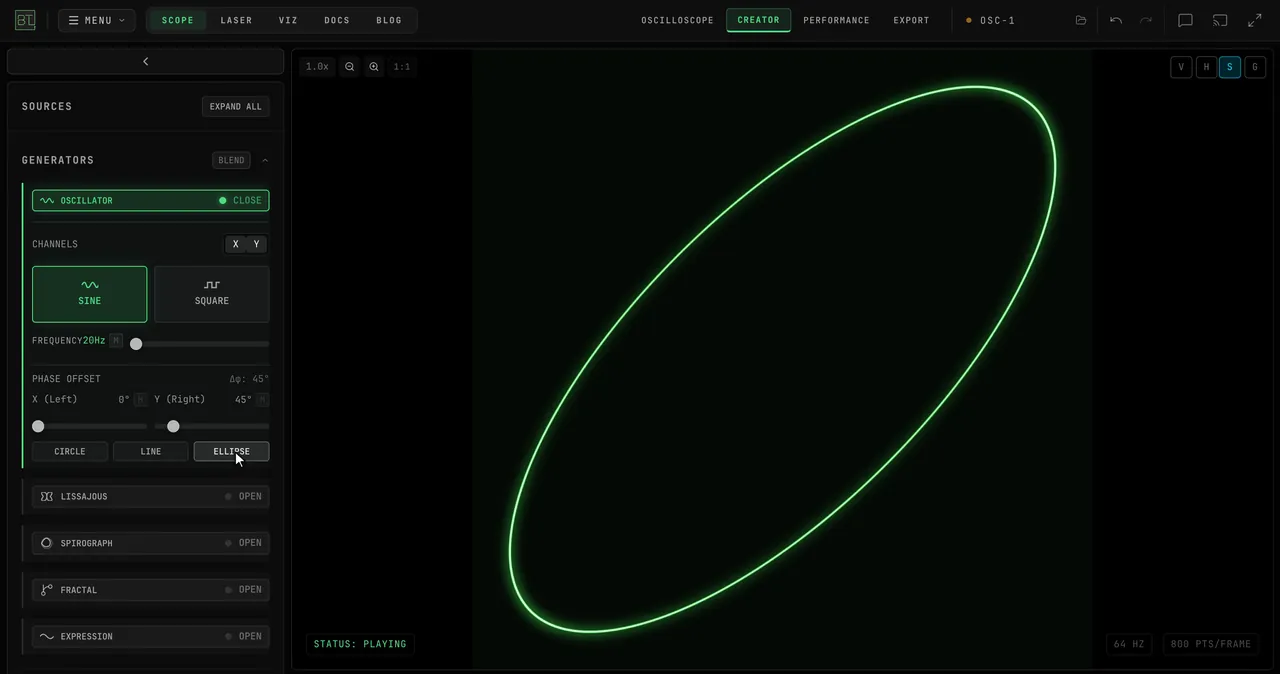Toggle the G view button
Viewport: 1280px width, 674px height.
pos(1255,67)
